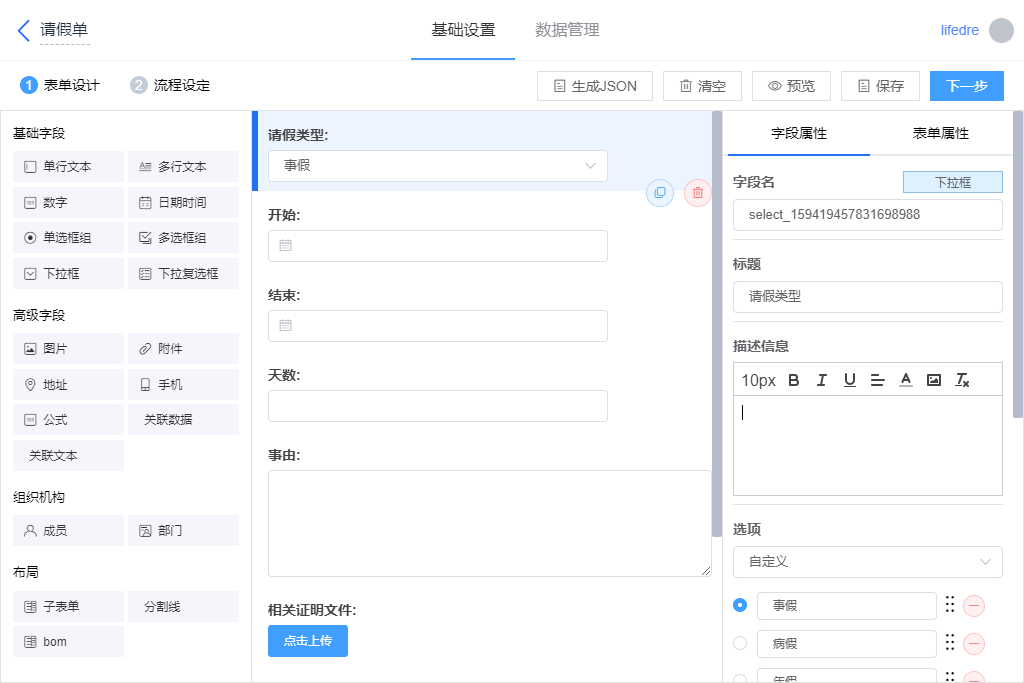Apply italic formatting in description editor

822,380
